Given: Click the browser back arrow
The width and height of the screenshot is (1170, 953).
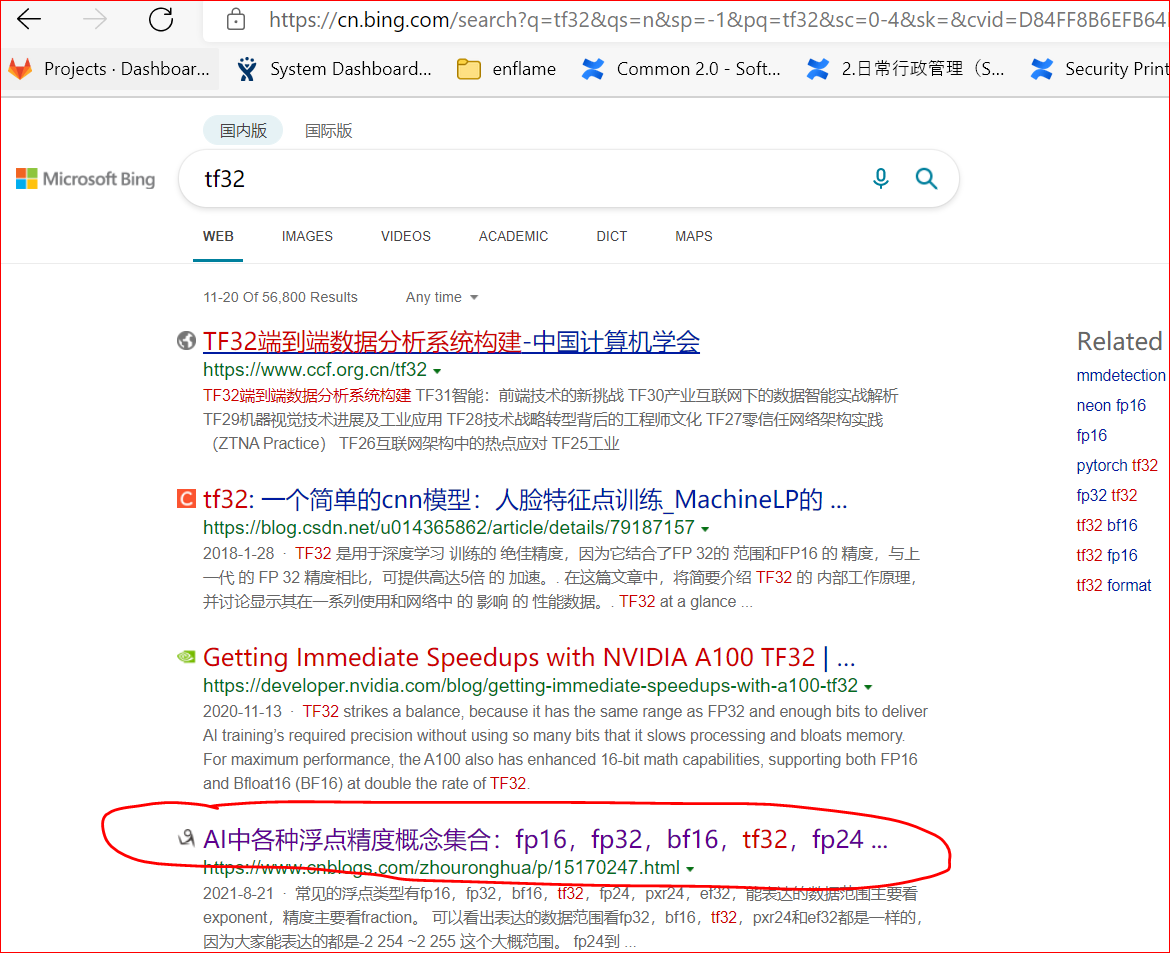Looking at the screenshot, I should 29,19.
